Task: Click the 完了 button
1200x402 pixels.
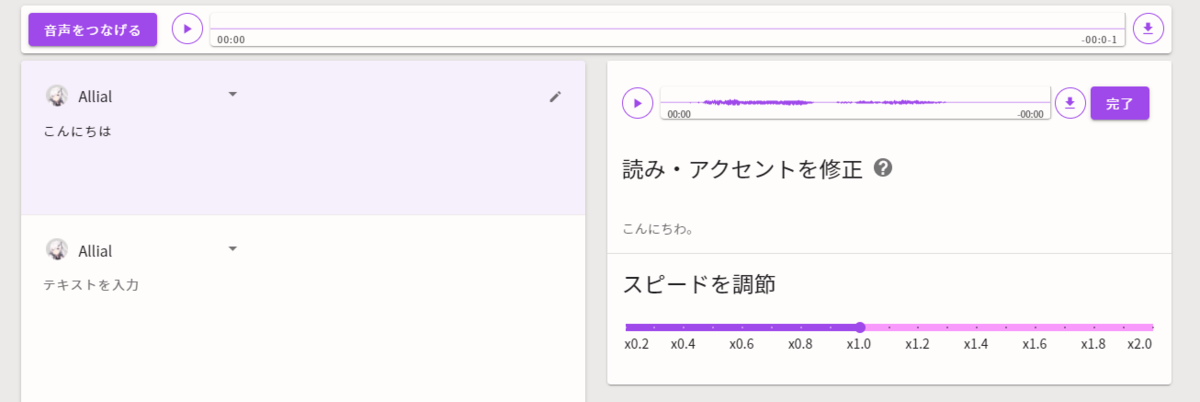Action: [1120, 103]
